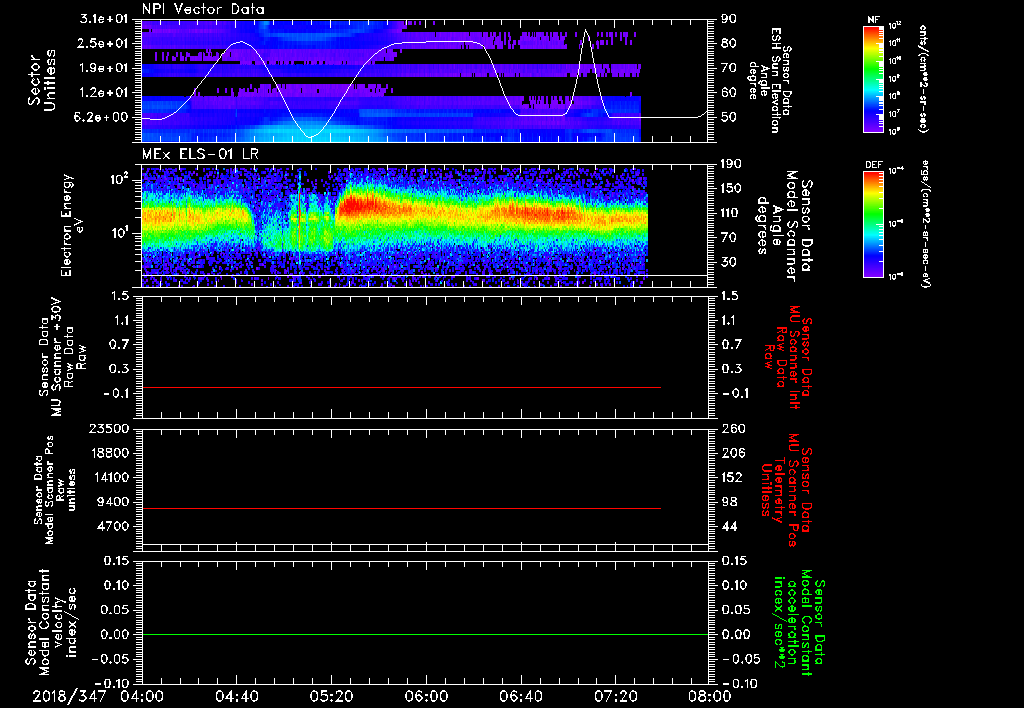Click the intense red region in ELS spectrogram

pyautogui.click(x=361, y=205)
